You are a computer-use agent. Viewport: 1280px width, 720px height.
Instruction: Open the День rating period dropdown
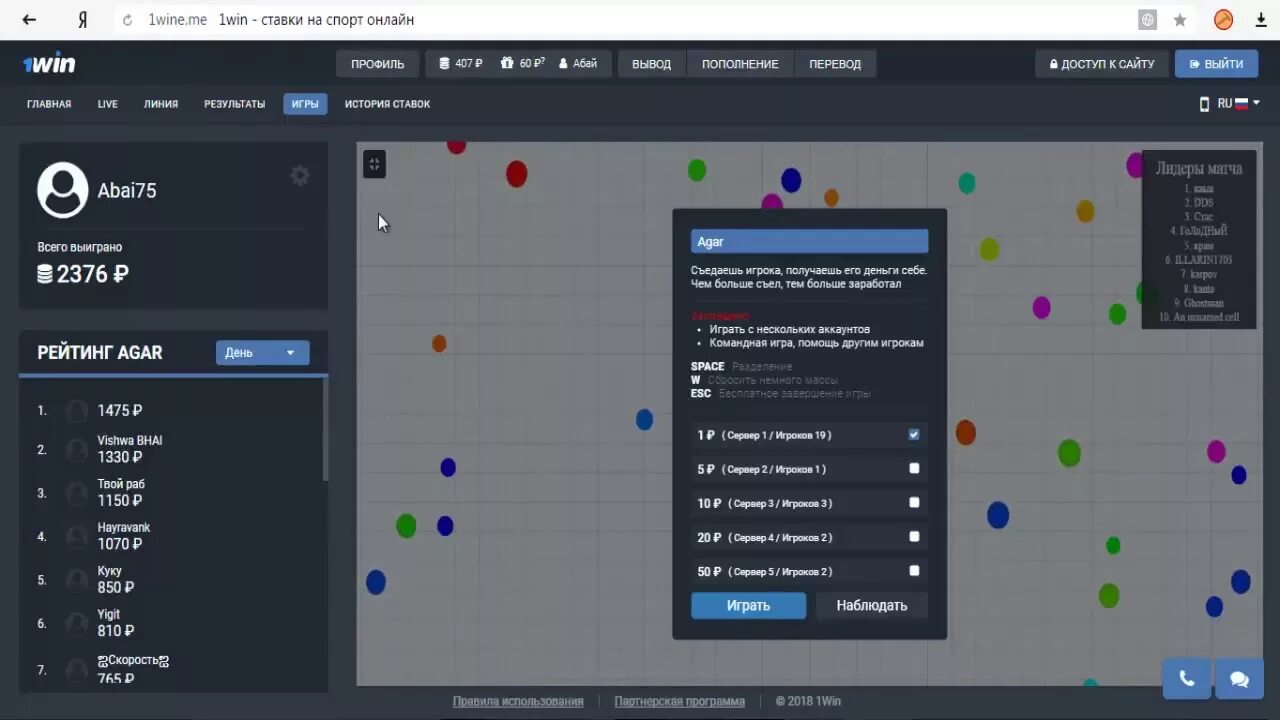[x=262, y=353]
